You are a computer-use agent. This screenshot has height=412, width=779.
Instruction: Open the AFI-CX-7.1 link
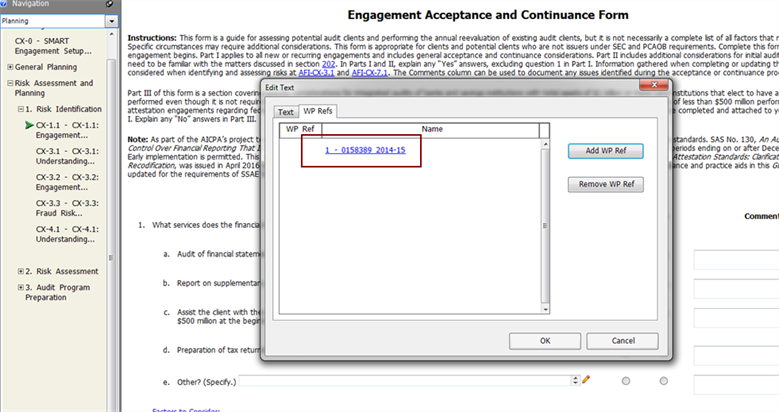(x=370, y=73)
